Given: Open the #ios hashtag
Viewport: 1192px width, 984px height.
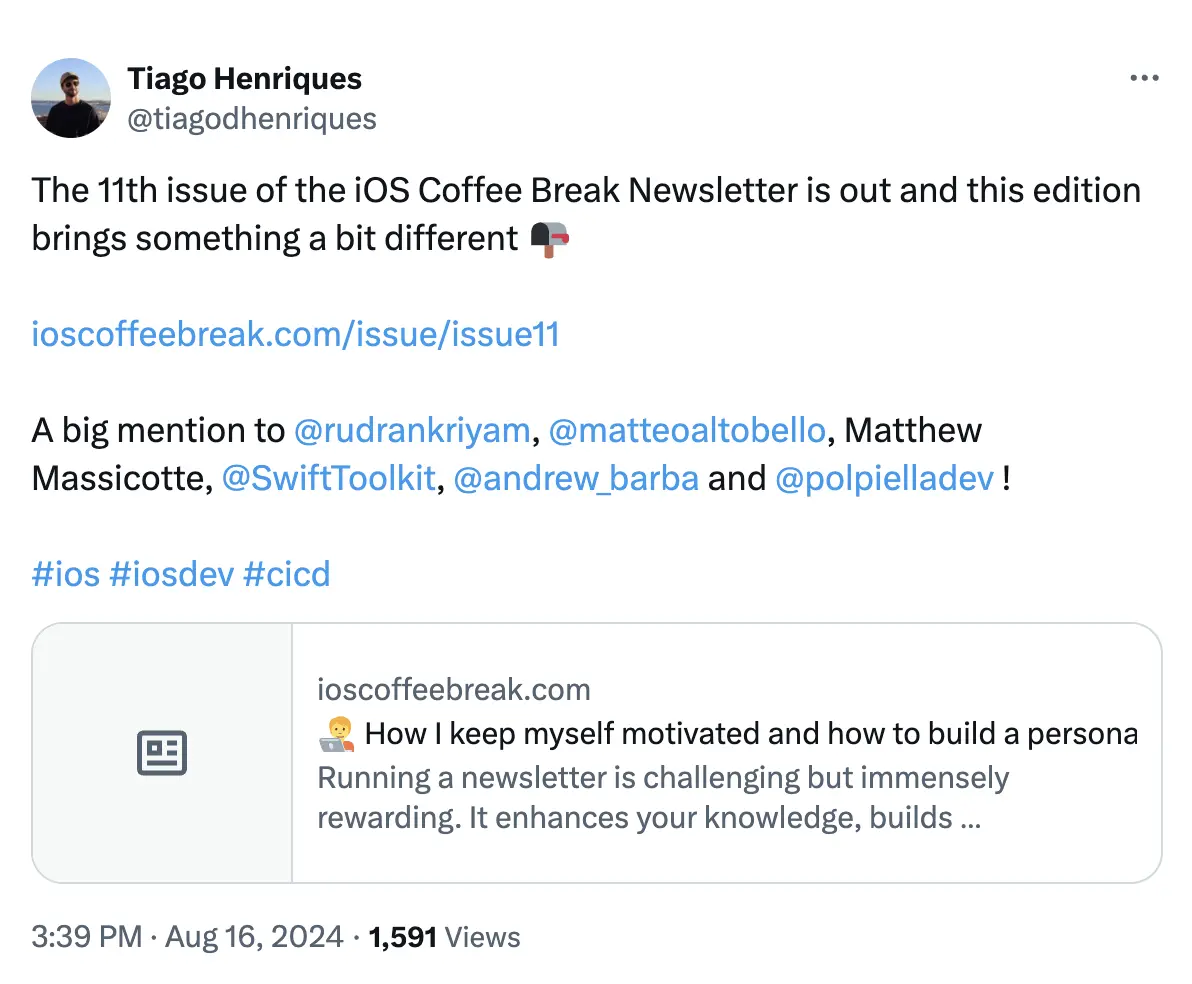Looking at the screenshot, I should (66, 573).
